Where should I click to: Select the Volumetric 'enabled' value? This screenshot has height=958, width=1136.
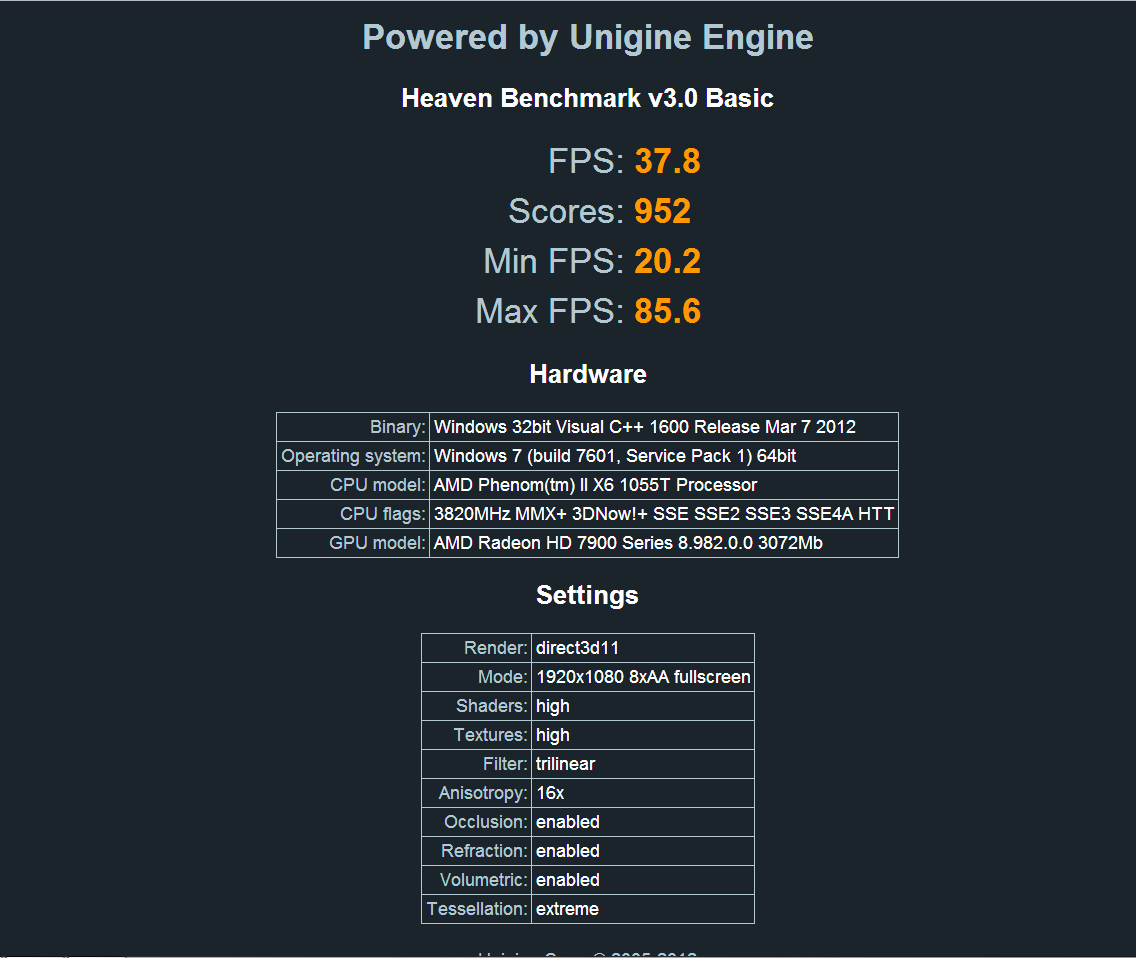pos(568,880)
